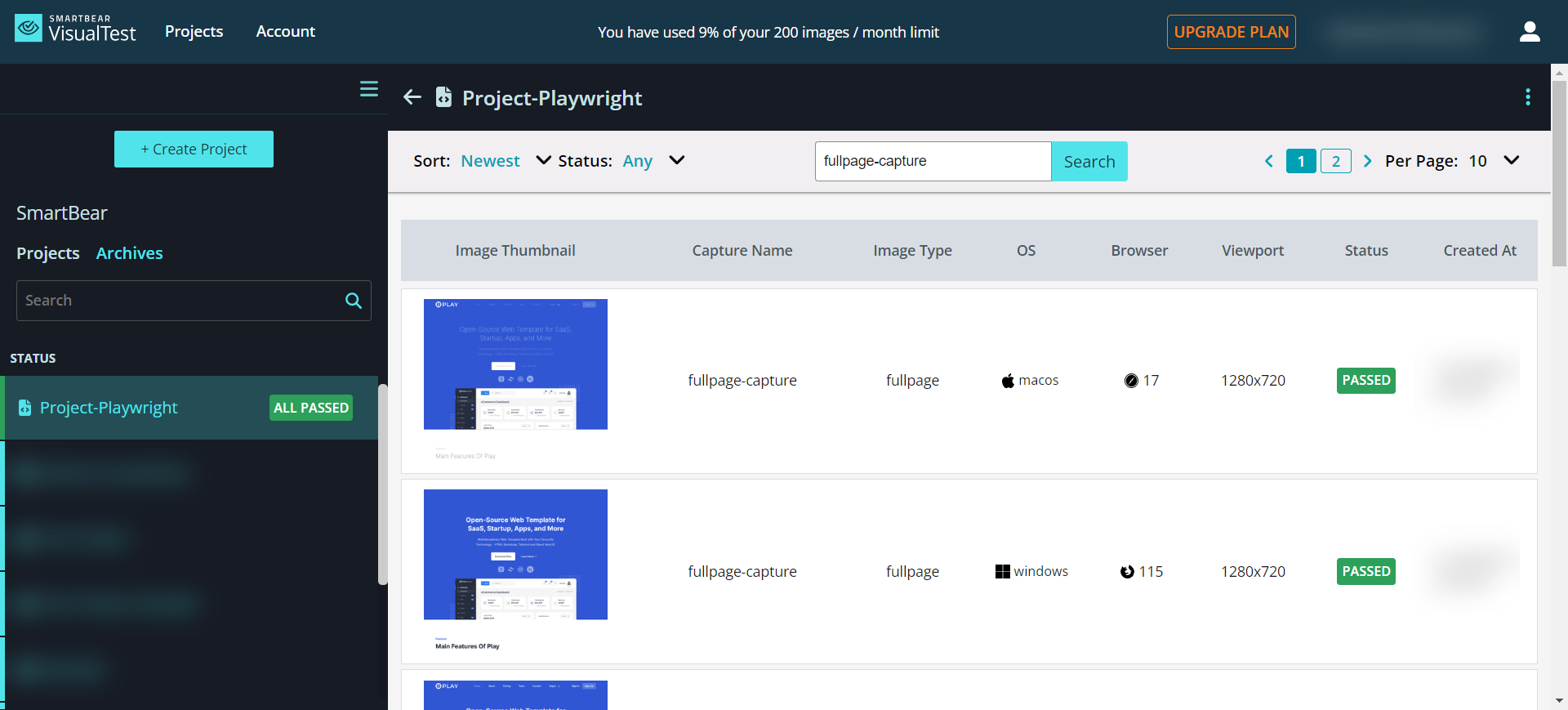Toggle the sidebar hamburger menu
The height and width of the screenshot is (710, 1568).
point(369,89)
